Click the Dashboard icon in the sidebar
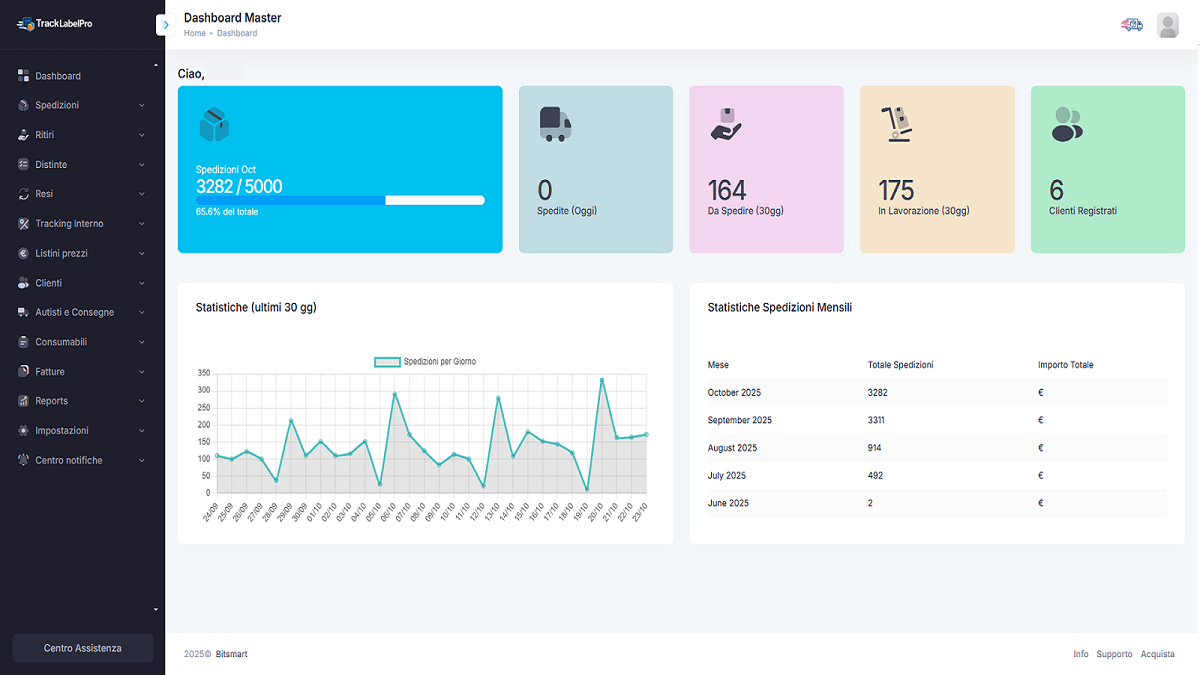Screen dimensions: 1200x675 (24, 76)
